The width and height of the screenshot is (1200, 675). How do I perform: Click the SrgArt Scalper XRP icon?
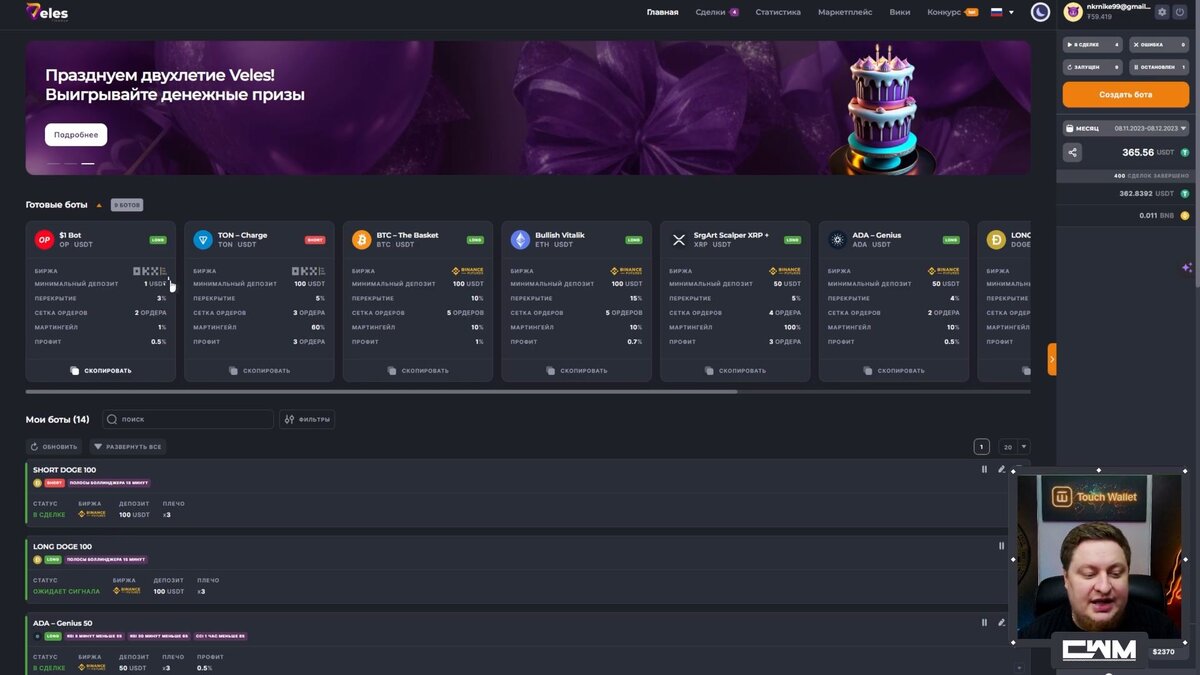679,240
